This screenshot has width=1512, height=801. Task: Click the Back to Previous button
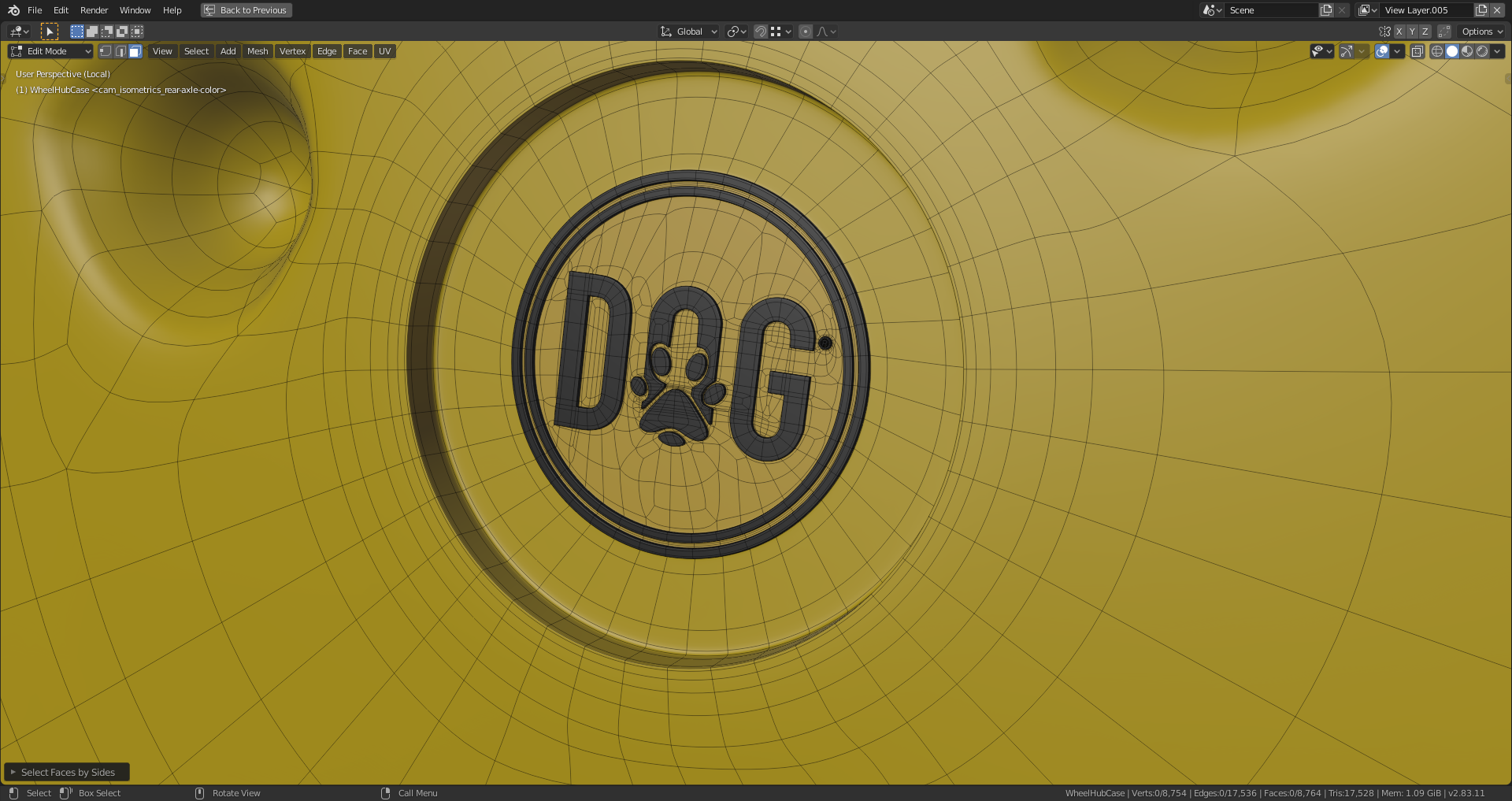tap(246, 10)
